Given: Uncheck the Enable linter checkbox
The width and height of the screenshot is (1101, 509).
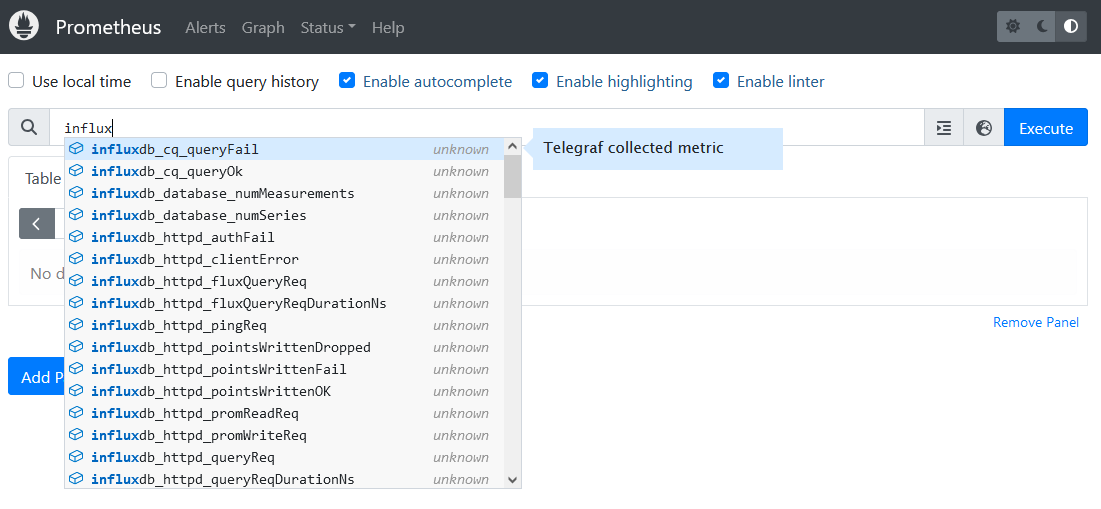Looking at the screenshot, I should tap(721, 81).
